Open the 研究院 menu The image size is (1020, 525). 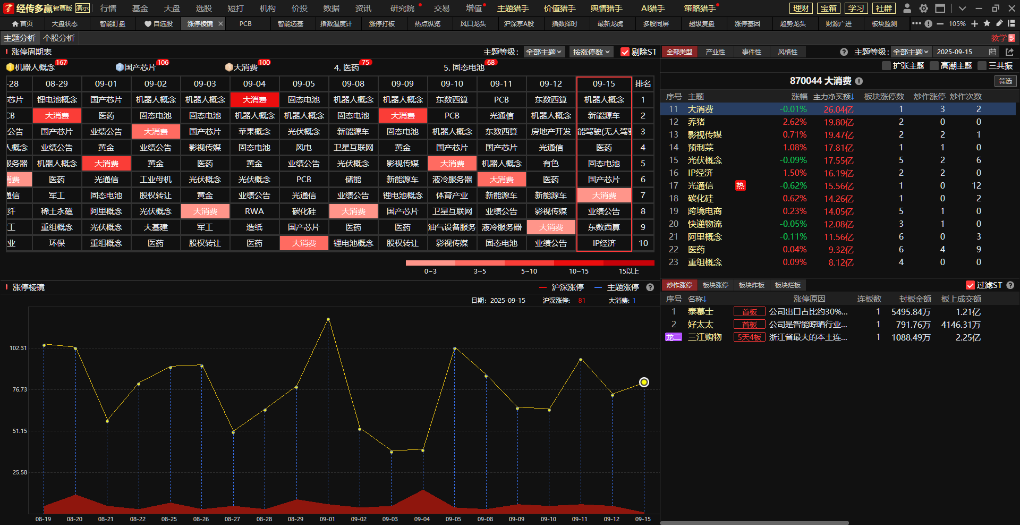coord(402,8)
